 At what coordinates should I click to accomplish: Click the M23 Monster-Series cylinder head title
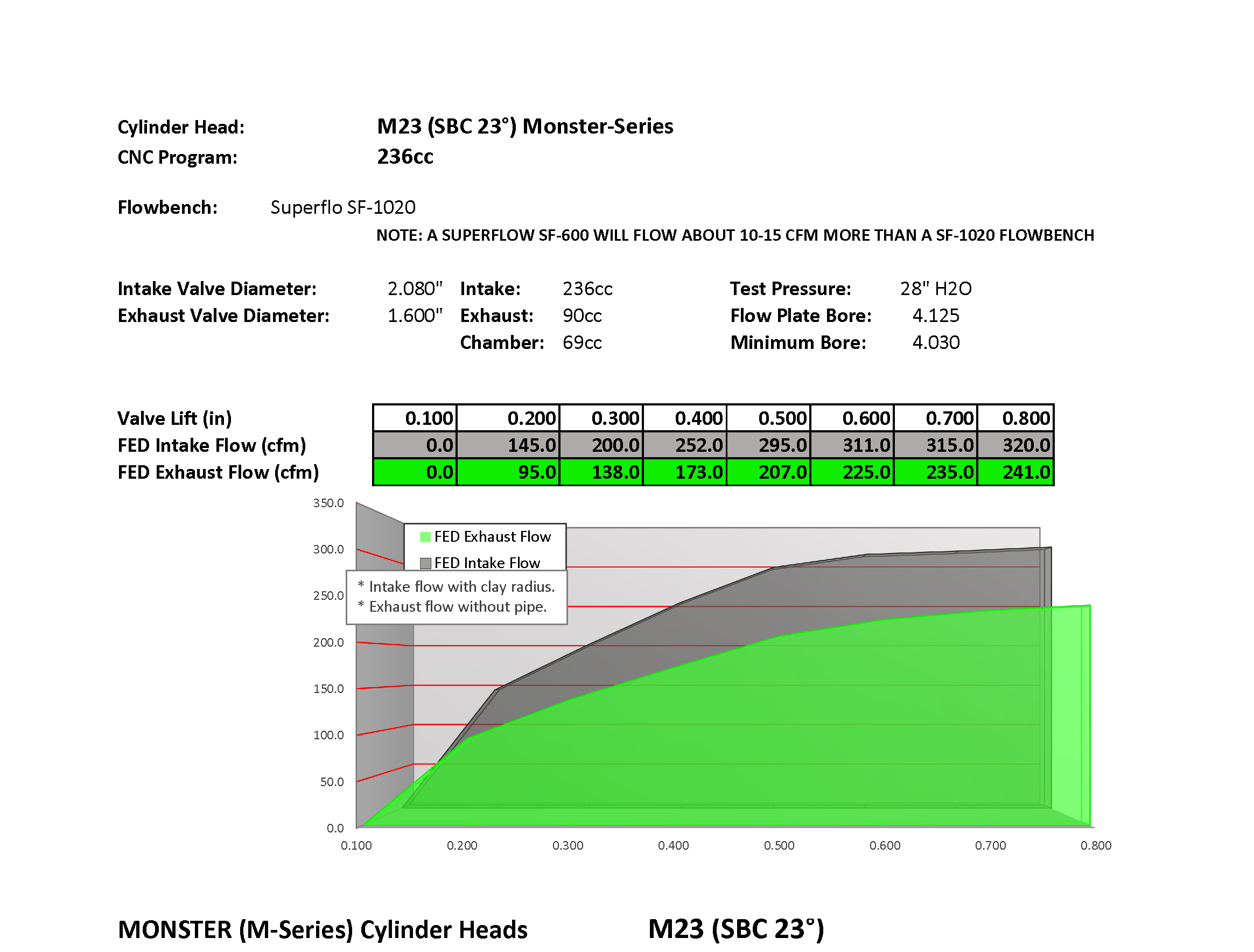coord(524,126)
